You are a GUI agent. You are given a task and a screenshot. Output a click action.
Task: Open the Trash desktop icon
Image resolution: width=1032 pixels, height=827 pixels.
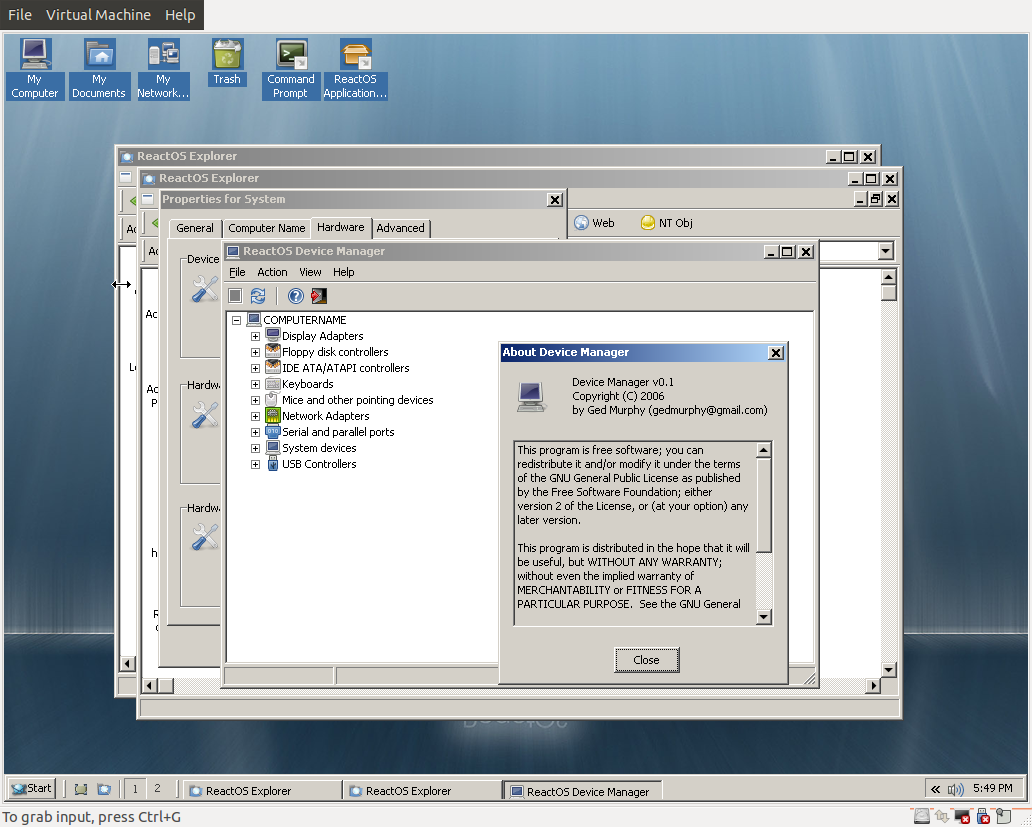click(x=227, y=55)
